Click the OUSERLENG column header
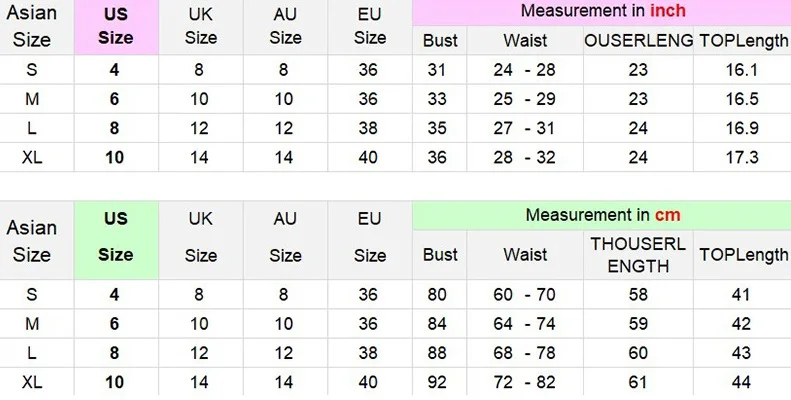This screenshot has height=400, width=791. [638, 40]
